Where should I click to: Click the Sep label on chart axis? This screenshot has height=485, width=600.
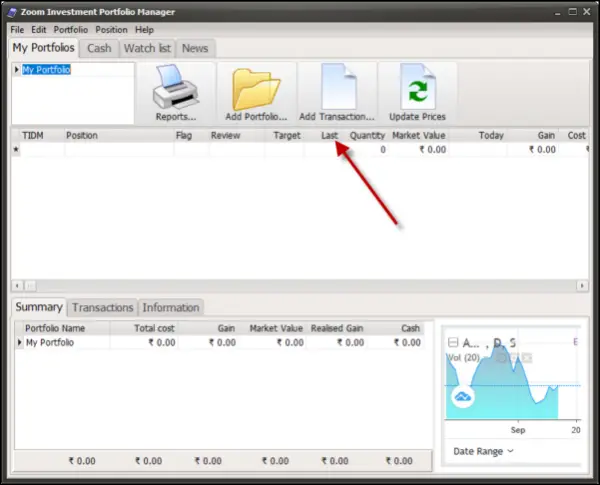518,430
